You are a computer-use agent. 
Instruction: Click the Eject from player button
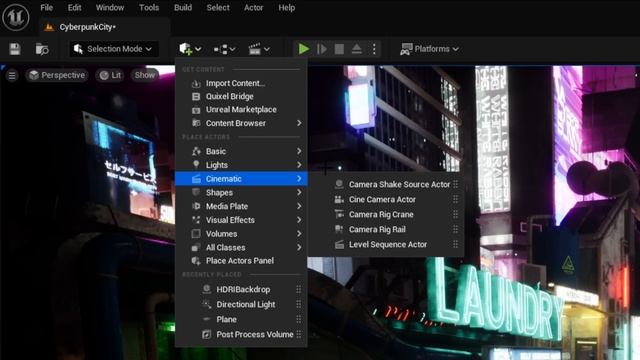(356, 49)
